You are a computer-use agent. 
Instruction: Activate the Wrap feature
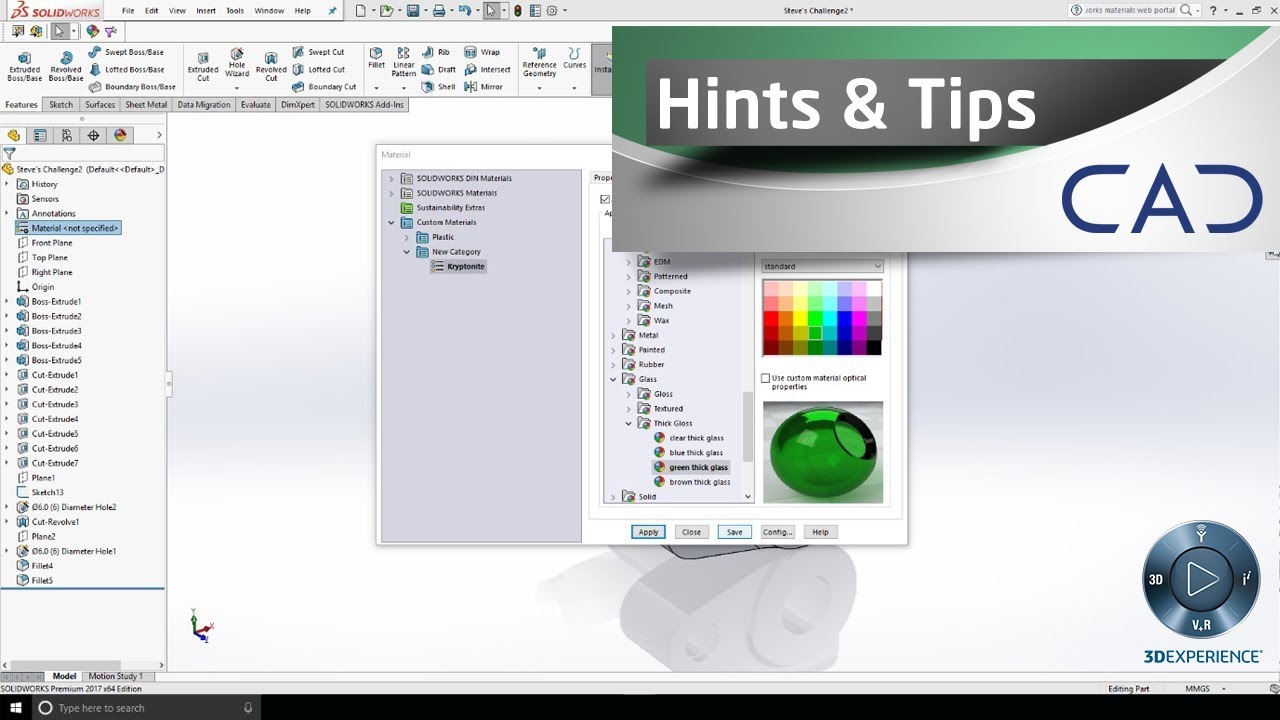482,52
